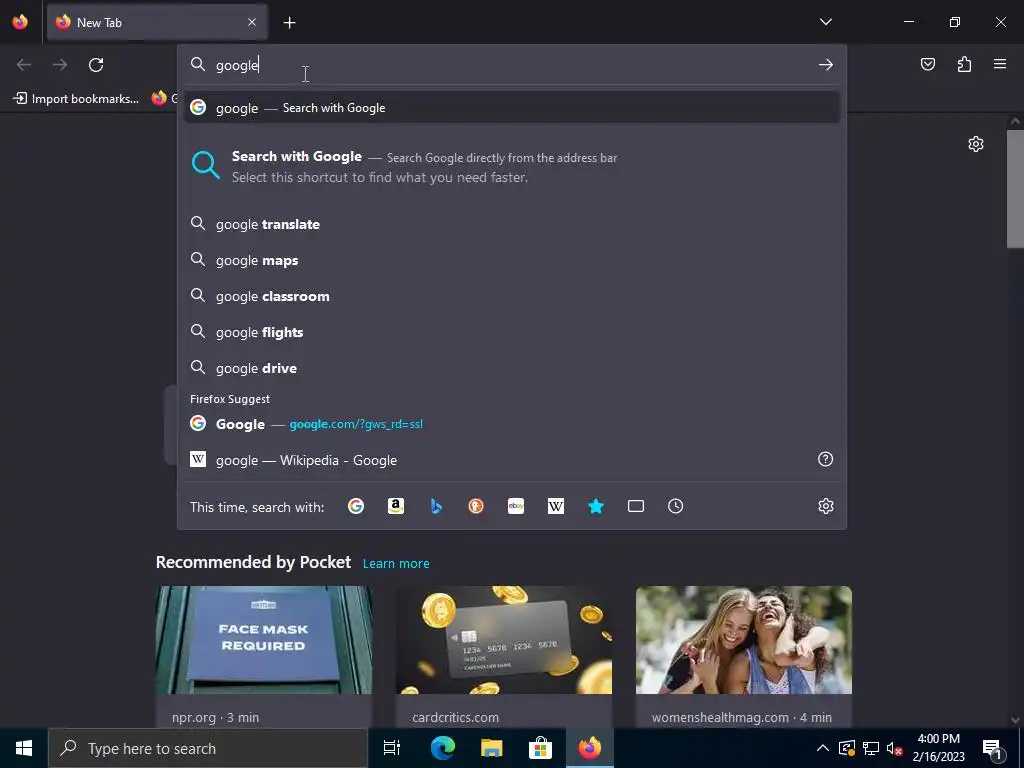Pick the google flights suggestion

coord(512,332)
